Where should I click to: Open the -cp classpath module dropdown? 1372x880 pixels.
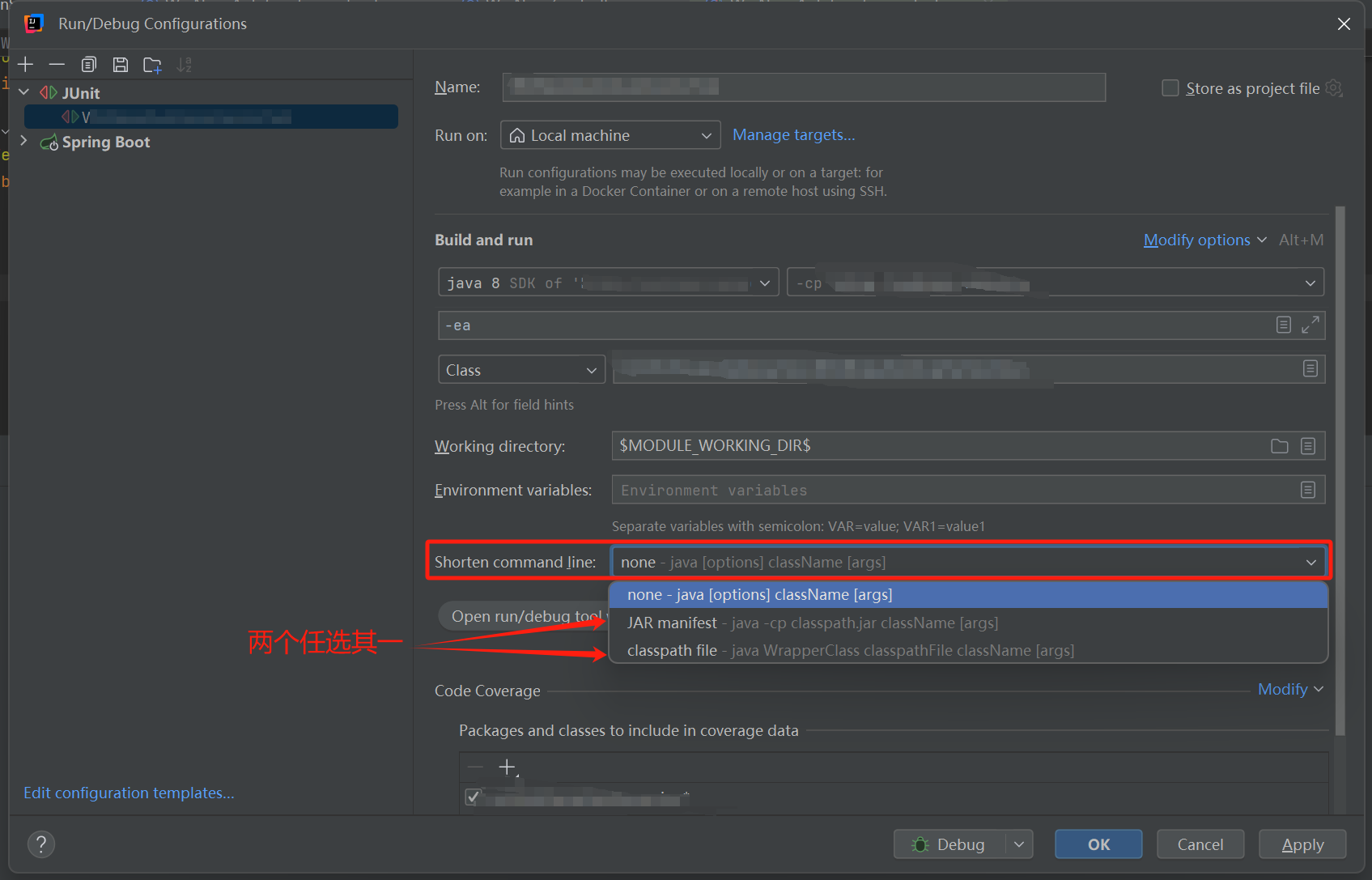1056,283
